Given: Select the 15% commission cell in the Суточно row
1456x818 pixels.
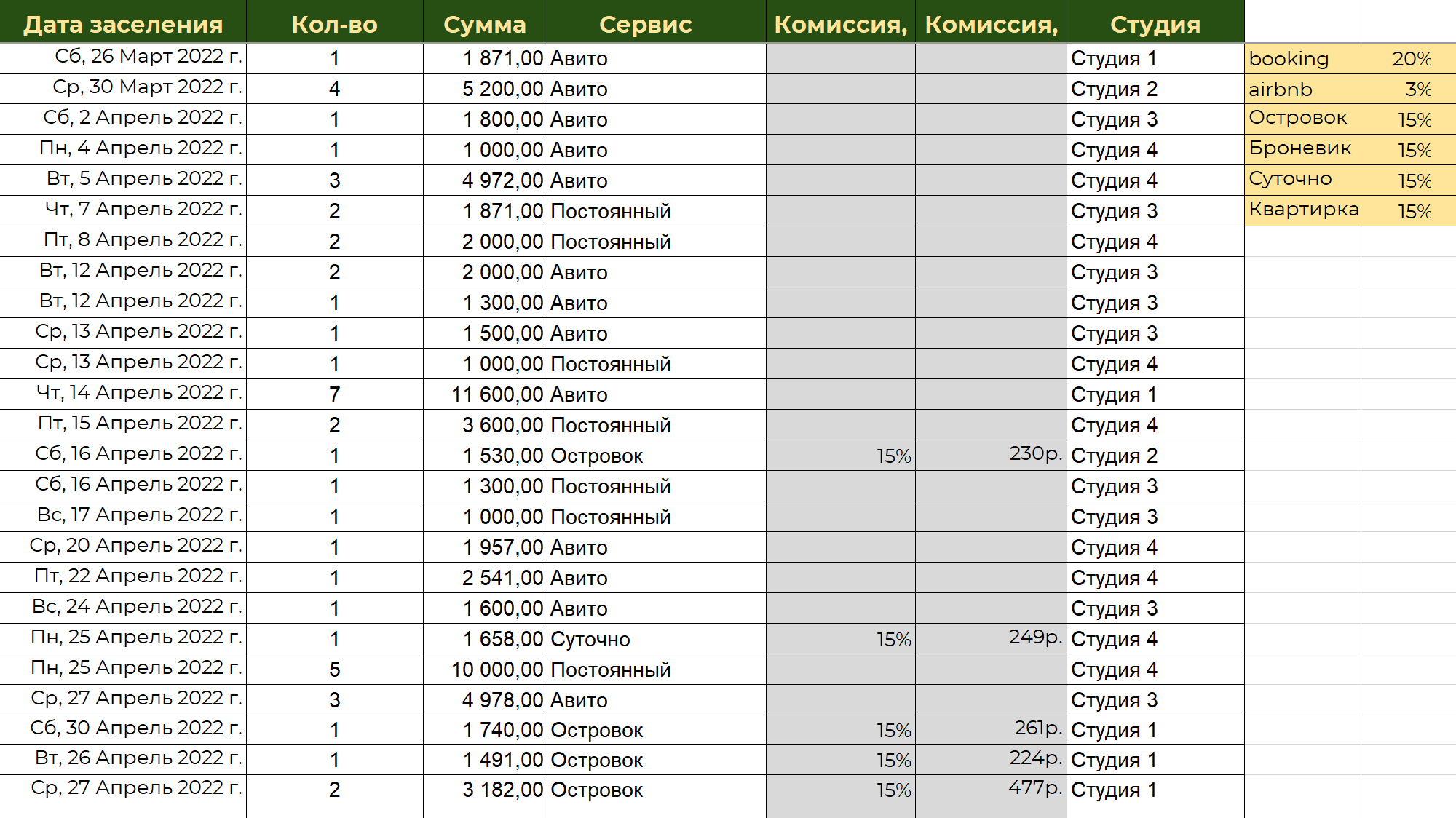Looking at the screenshot, I should click(841, 639).
